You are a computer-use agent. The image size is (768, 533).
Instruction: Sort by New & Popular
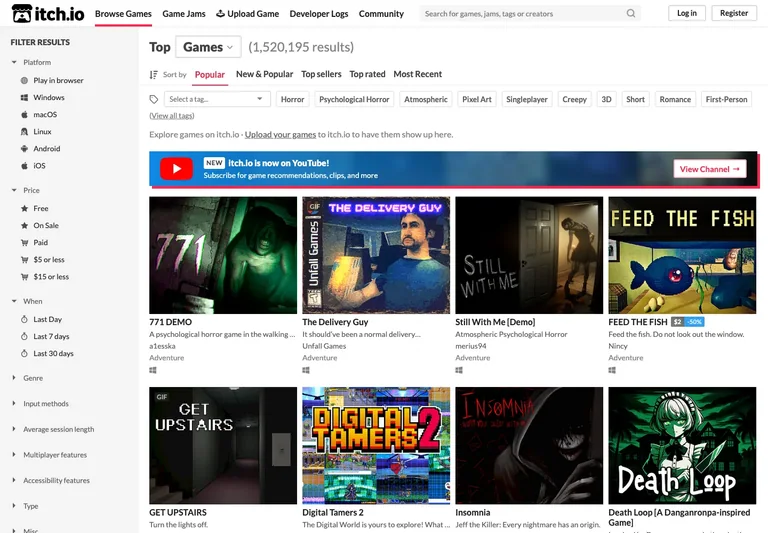point(264,74)
